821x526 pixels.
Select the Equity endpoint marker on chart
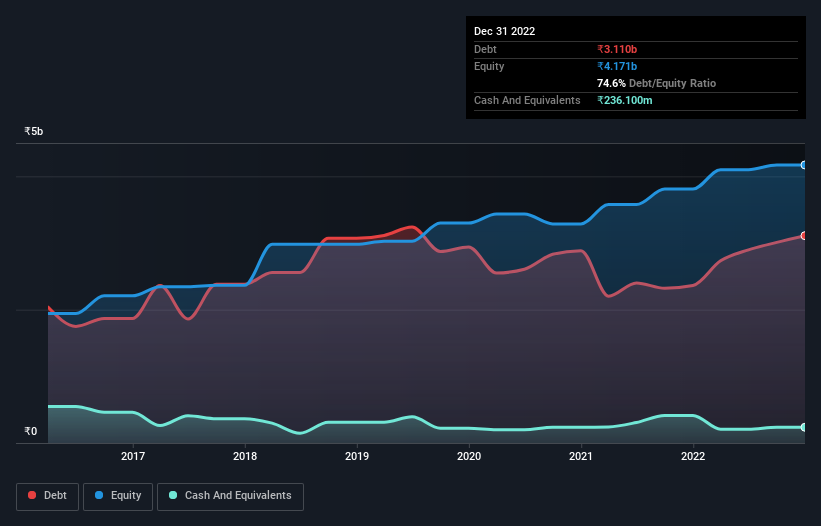coord(804,165)
